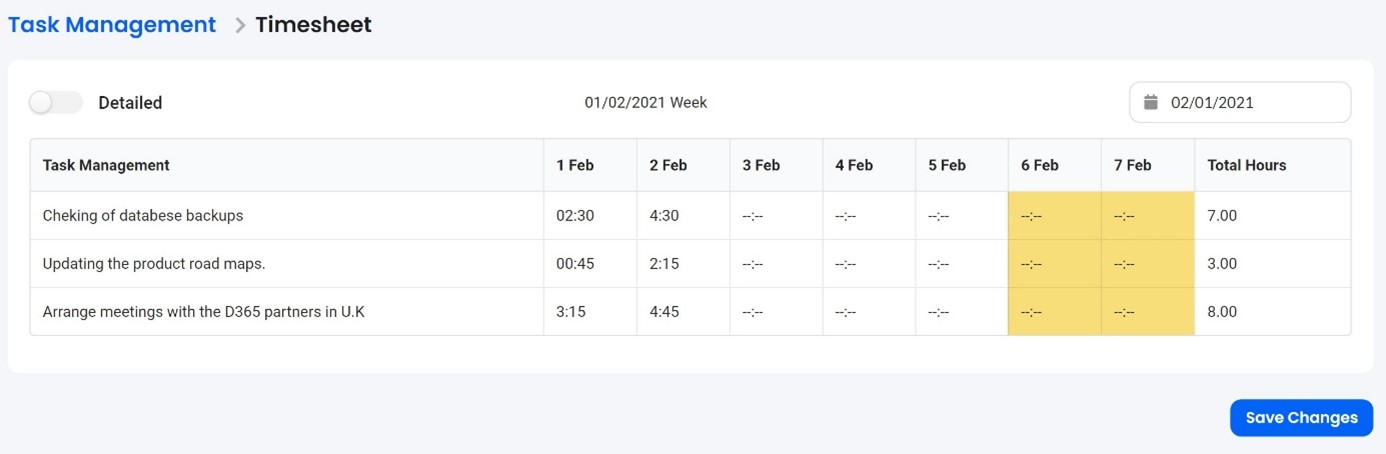Select 6 Feb yellow cell for database backups
Viewport: 1386px width, 454px height.
coord(1054,215)
